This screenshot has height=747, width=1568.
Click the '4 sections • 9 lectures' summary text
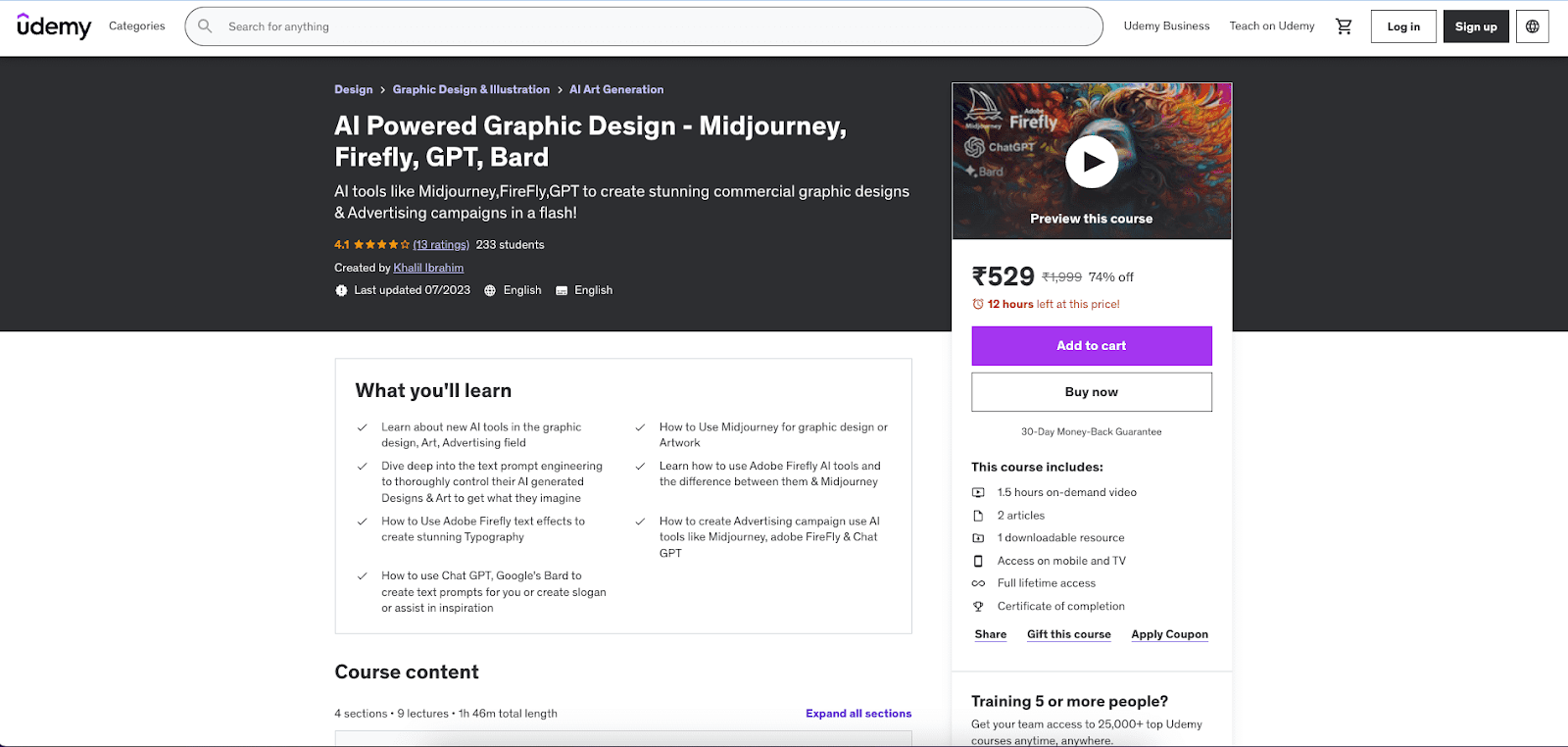click(x=446, y=714)
